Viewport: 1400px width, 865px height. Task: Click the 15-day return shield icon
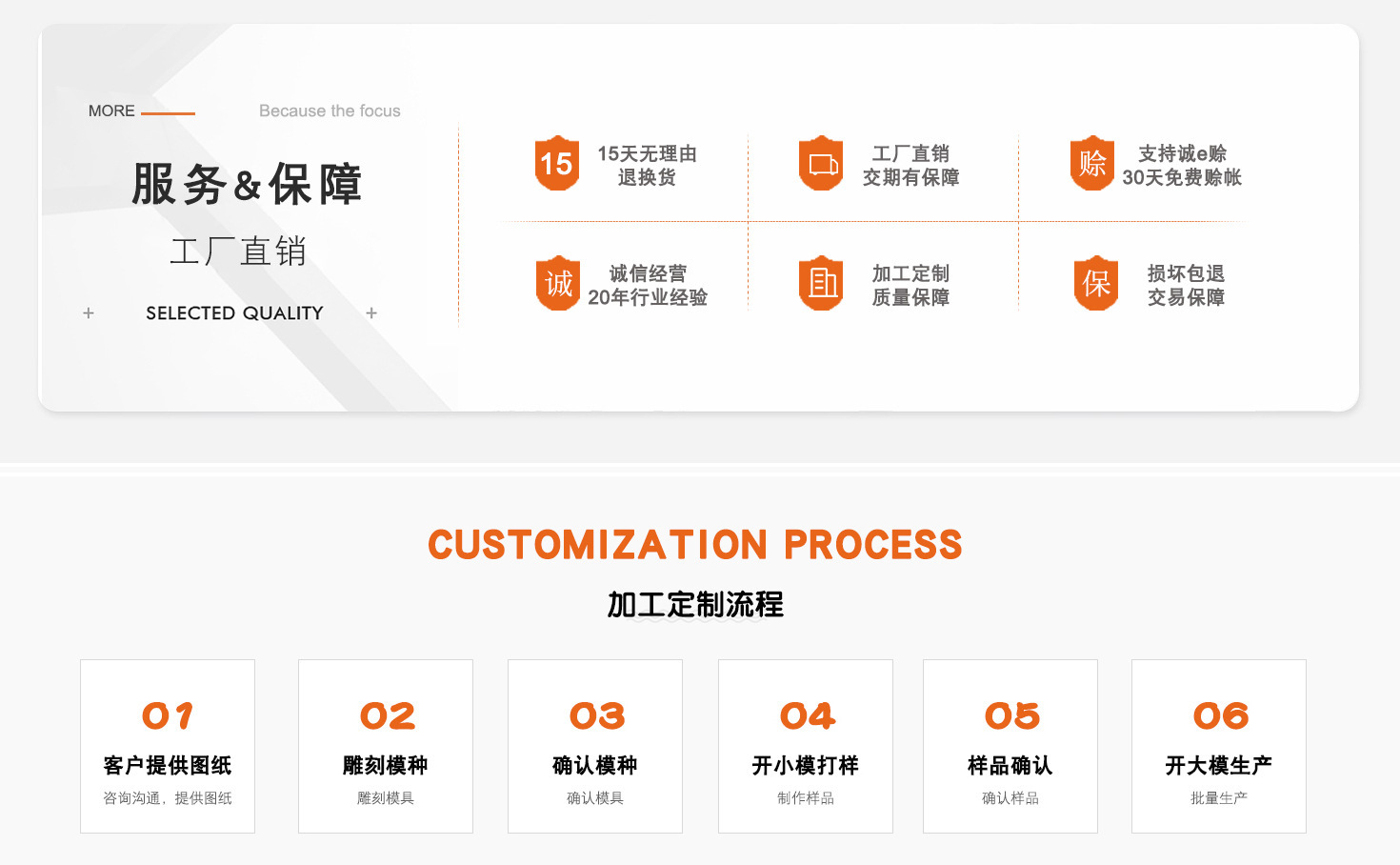click(557, 164)
